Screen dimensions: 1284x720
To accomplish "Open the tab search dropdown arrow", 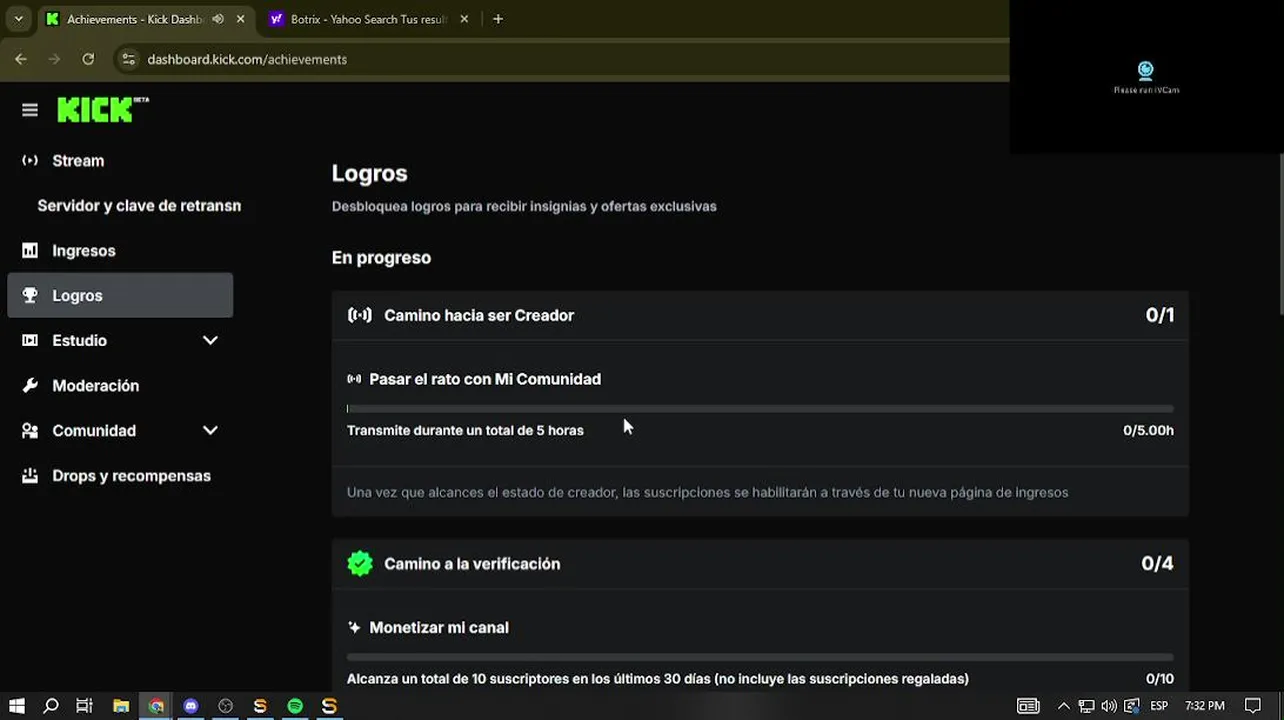I will (x=18, y=19).
